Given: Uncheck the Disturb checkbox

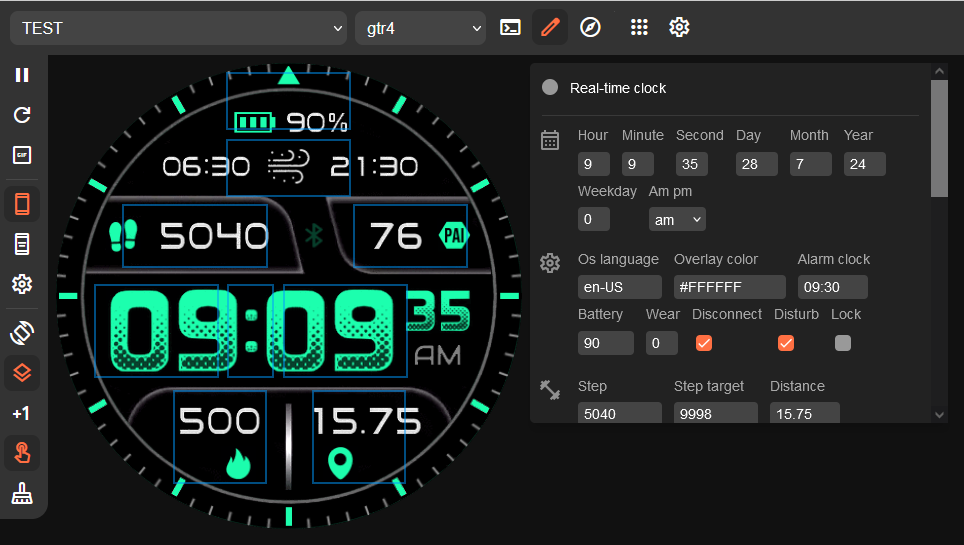Looking at the screenshot, I should (x=786, y=343).
